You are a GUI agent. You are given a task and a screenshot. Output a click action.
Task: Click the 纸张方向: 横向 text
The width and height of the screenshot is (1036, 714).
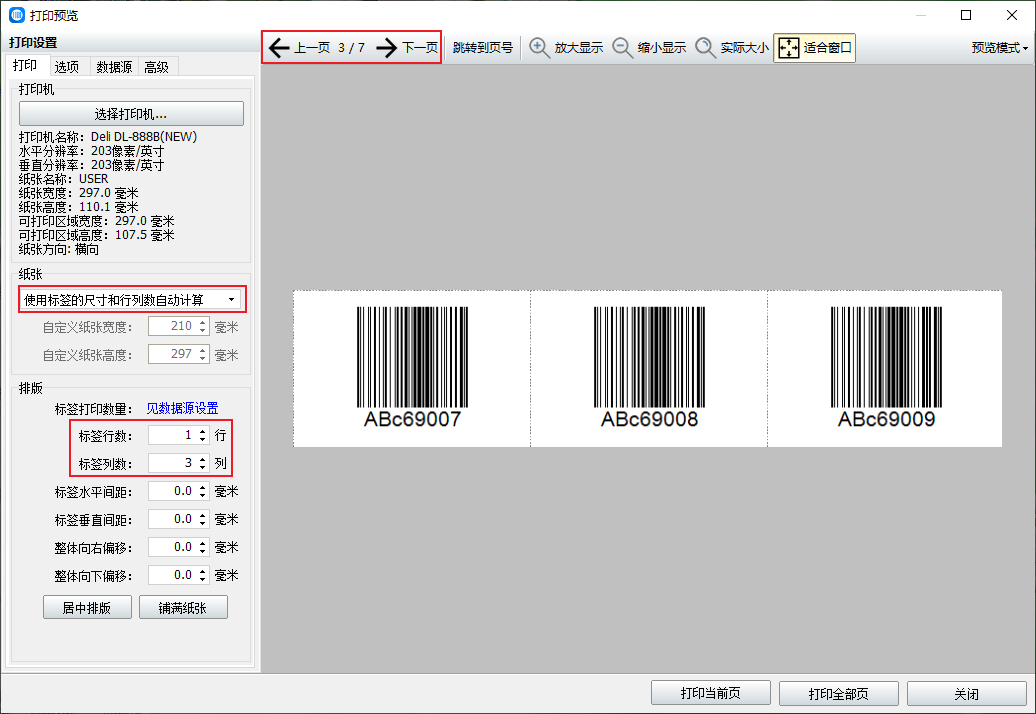[59, 249]
